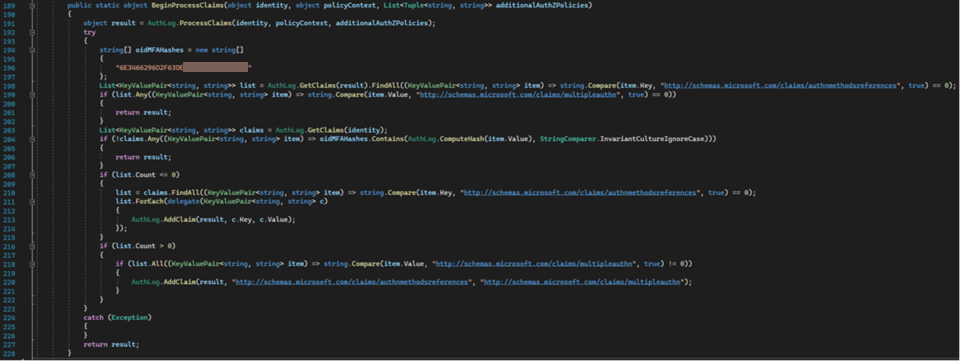
Task: Click the catch (Exception) statement
Action: coord(117,318)
